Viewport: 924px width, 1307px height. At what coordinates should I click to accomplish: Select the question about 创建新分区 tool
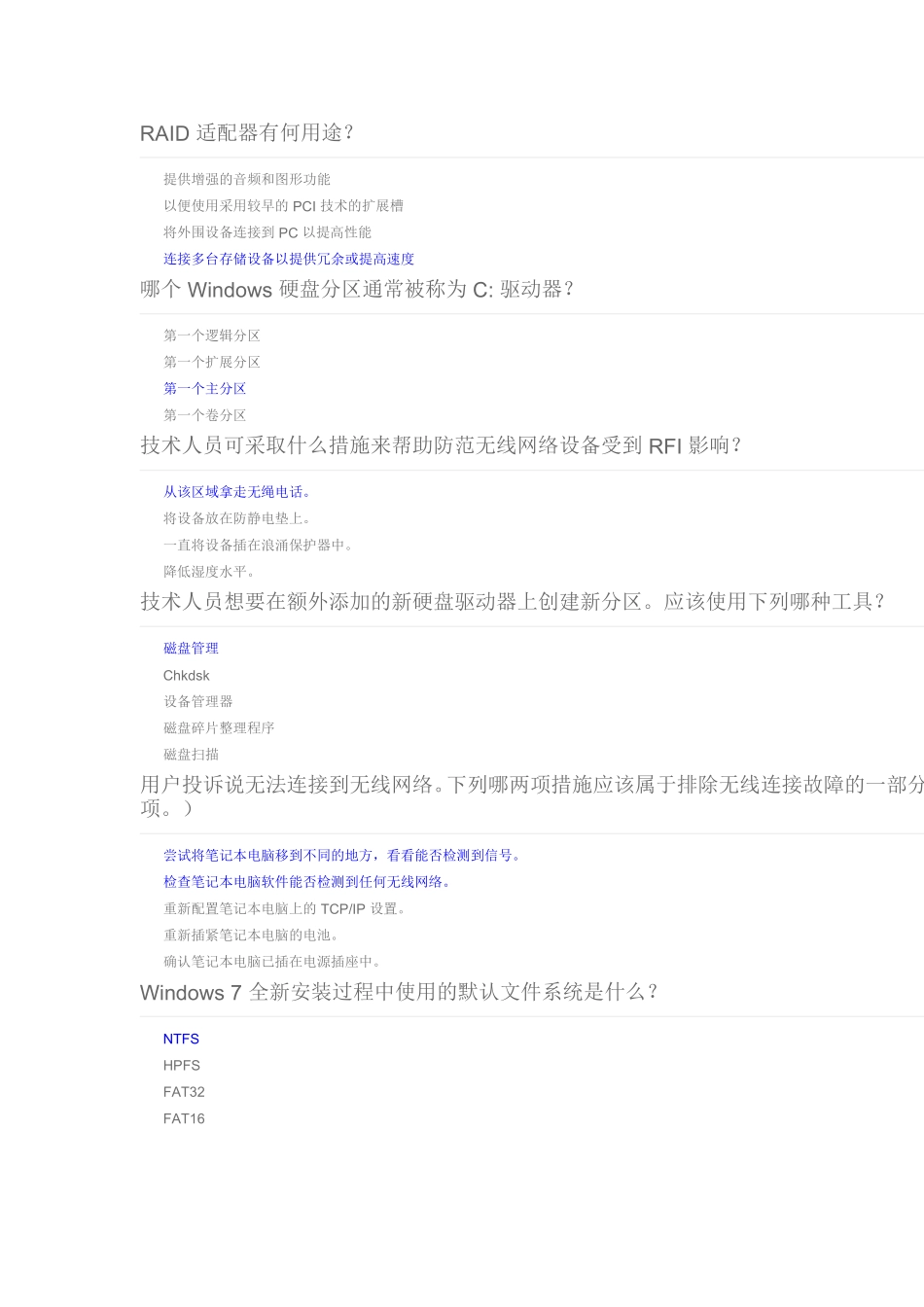[x=515, y=602]
